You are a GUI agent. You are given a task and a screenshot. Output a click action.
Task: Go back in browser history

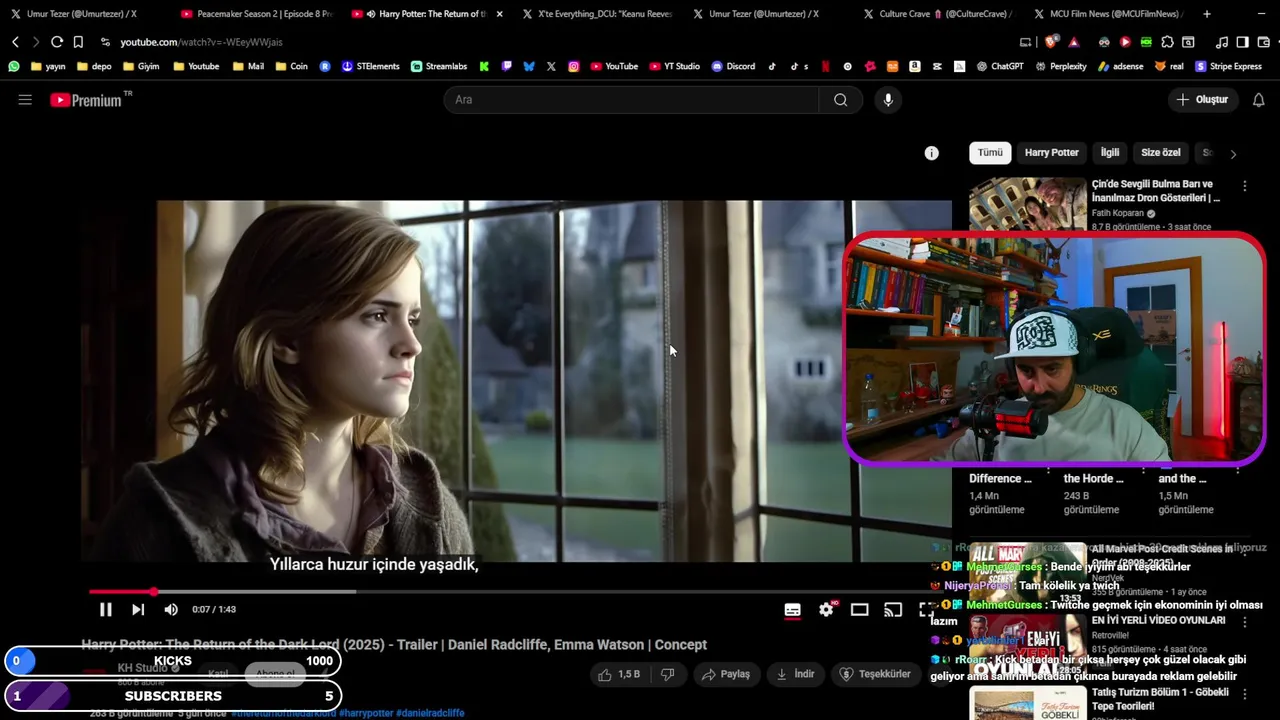click(x=15, y=42)
